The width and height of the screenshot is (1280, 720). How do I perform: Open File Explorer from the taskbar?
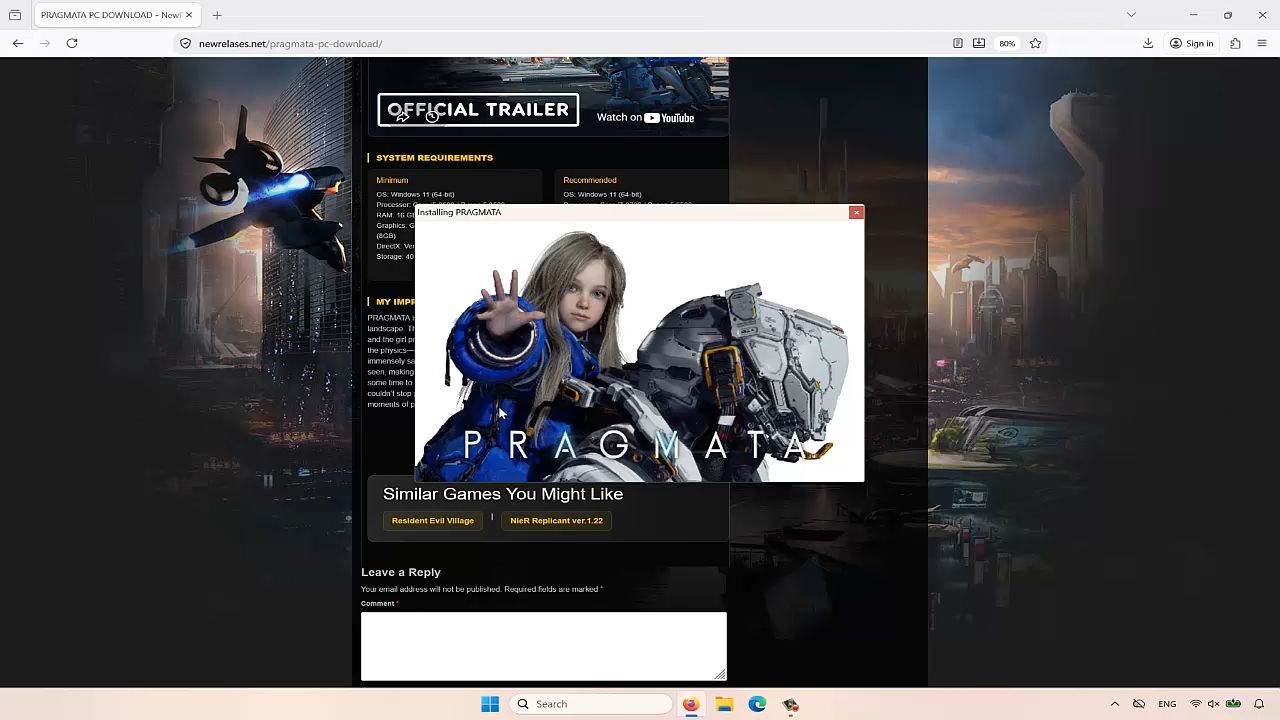click(724, 704)
